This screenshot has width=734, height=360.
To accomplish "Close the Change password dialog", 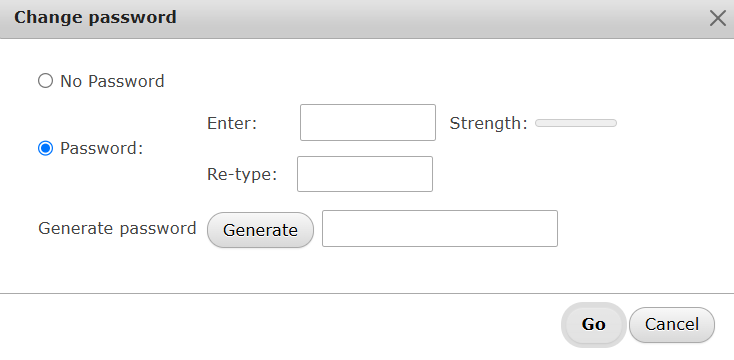I will pyautogui.click(x=717, y=18).
